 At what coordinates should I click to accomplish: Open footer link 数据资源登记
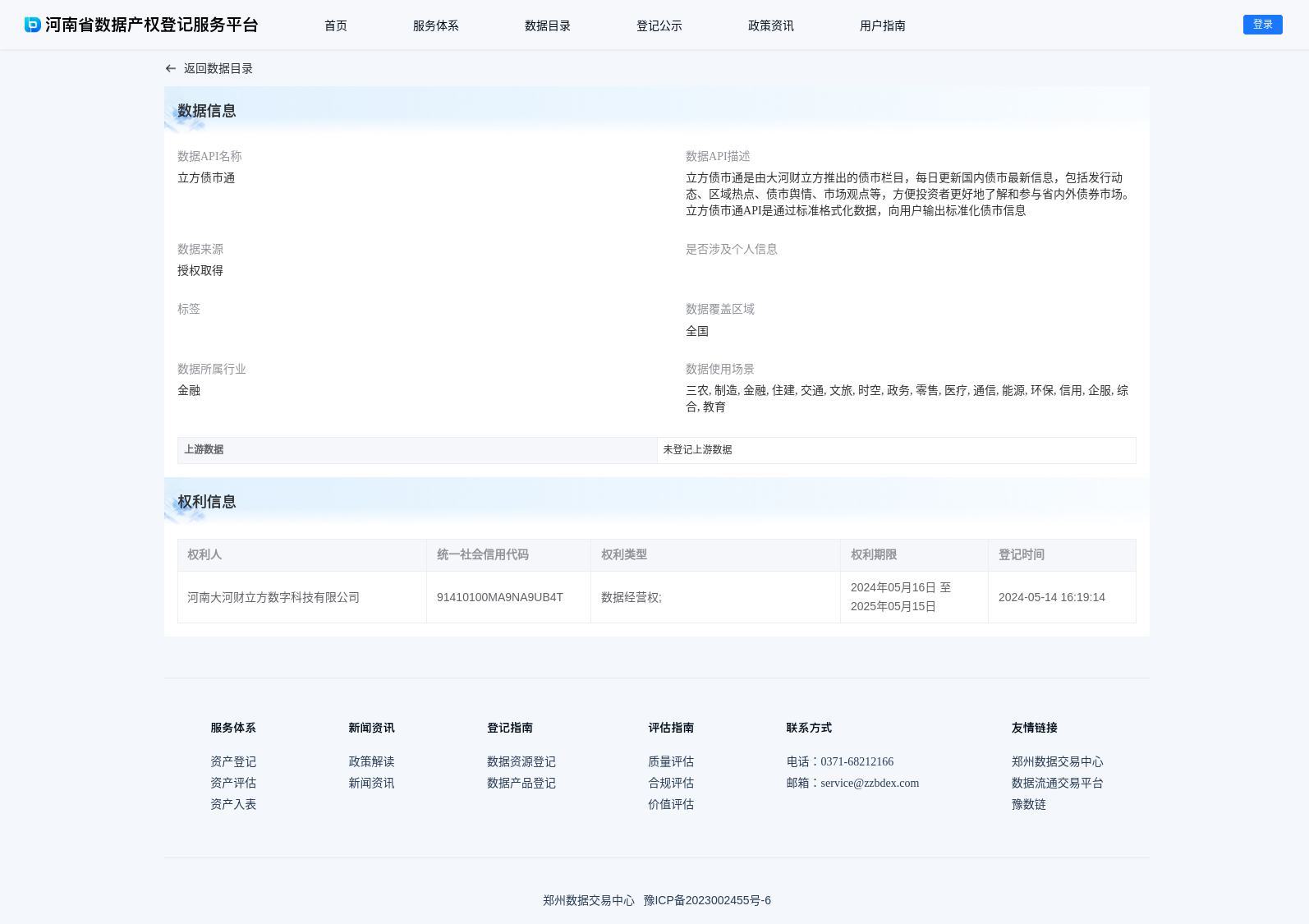click(521, 761)
